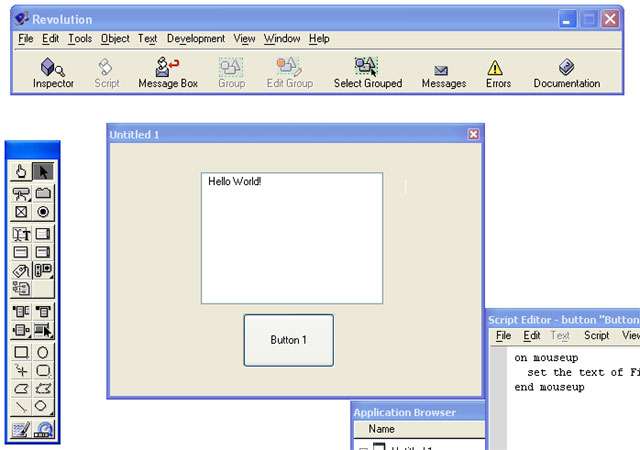640x450 pixels.
Task: Choose the combo box tool
Action: coord(21,330)
